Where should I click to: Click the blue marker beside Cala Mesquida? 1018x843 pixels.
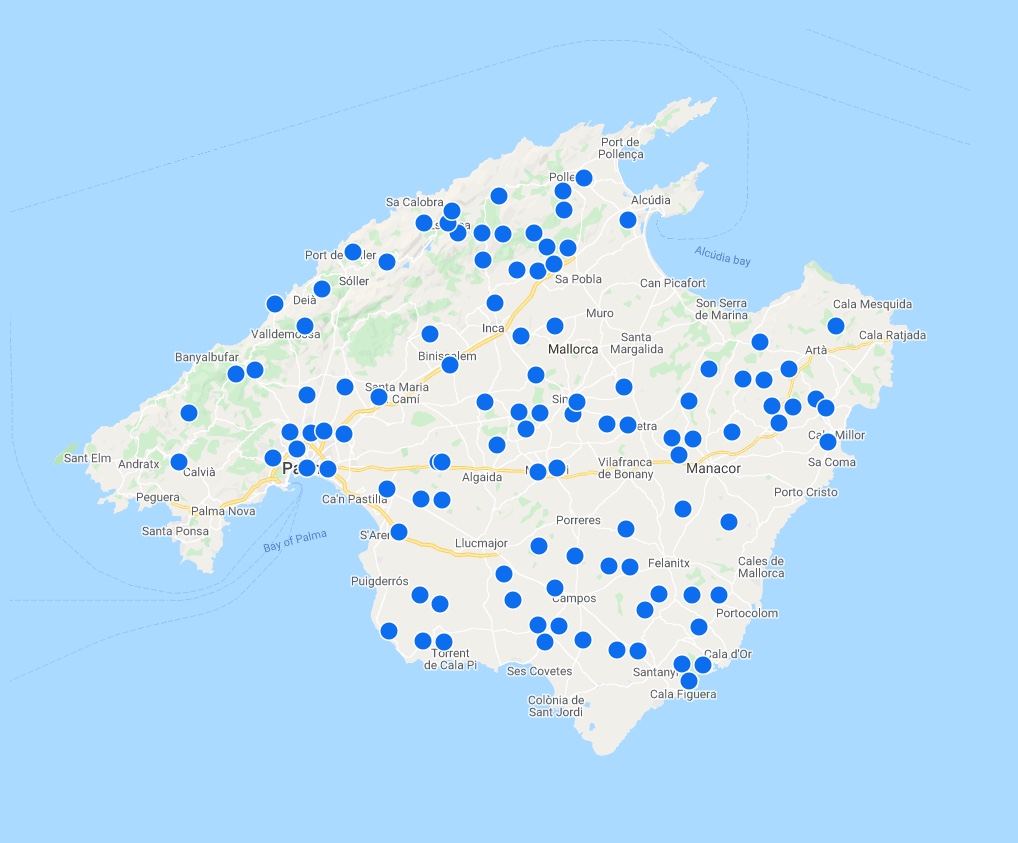[x=836, y=326]
